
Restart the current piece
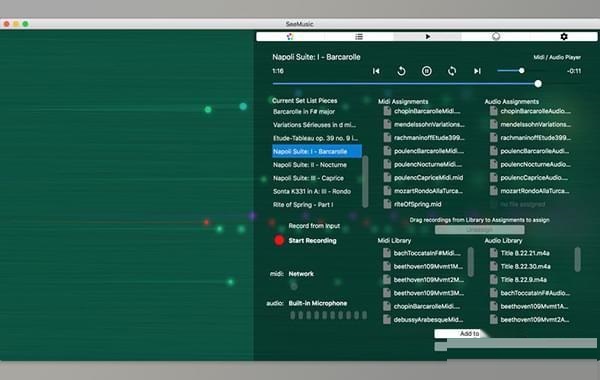[401, 71]
